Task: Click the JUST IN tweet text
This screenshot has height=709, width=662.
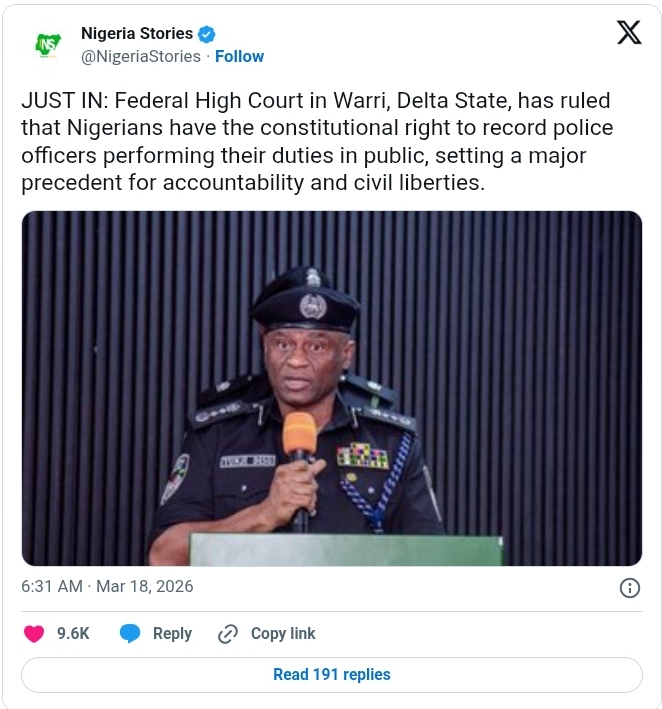Action: click(316, 143)
